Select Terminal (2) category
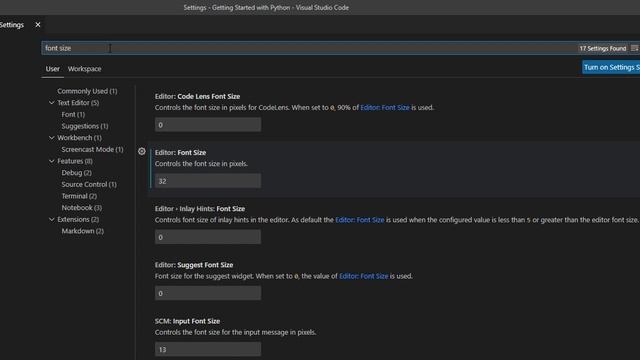Viewport: 640px width, 360px height. pos(79,196)
